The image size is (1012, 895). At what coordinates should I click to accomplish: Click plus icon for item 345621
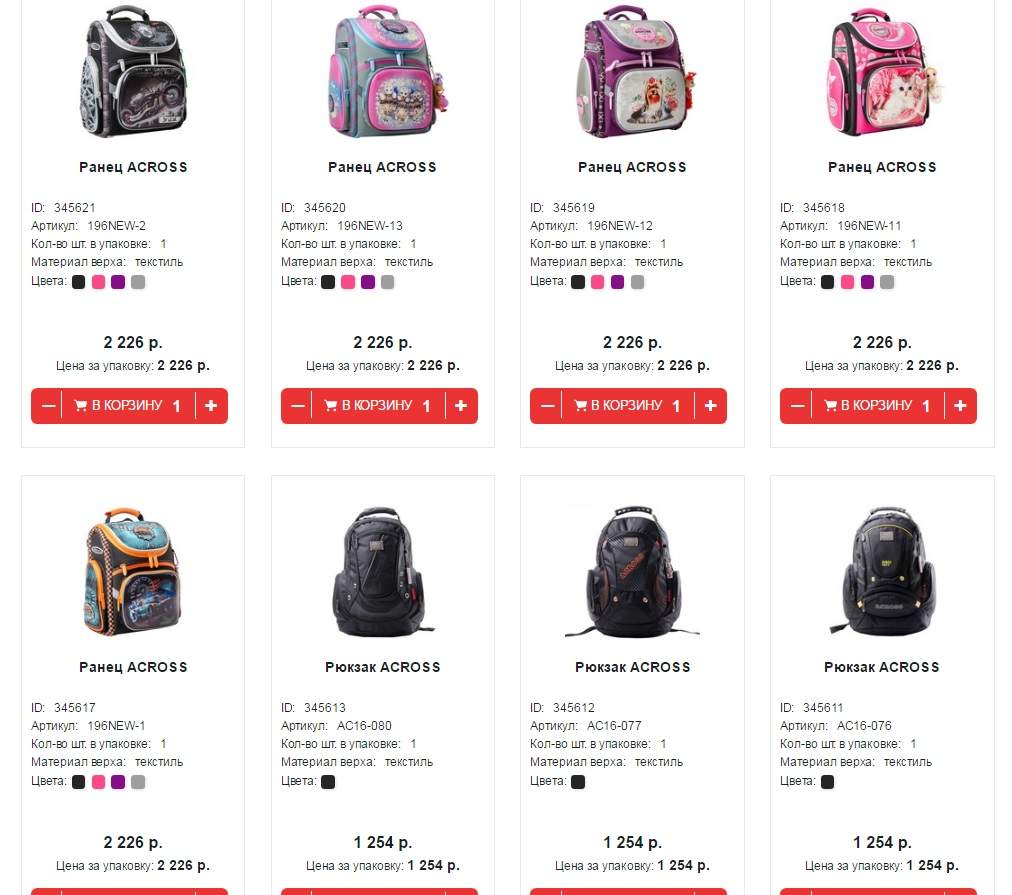pyautogui.click(x=211, y=406)
